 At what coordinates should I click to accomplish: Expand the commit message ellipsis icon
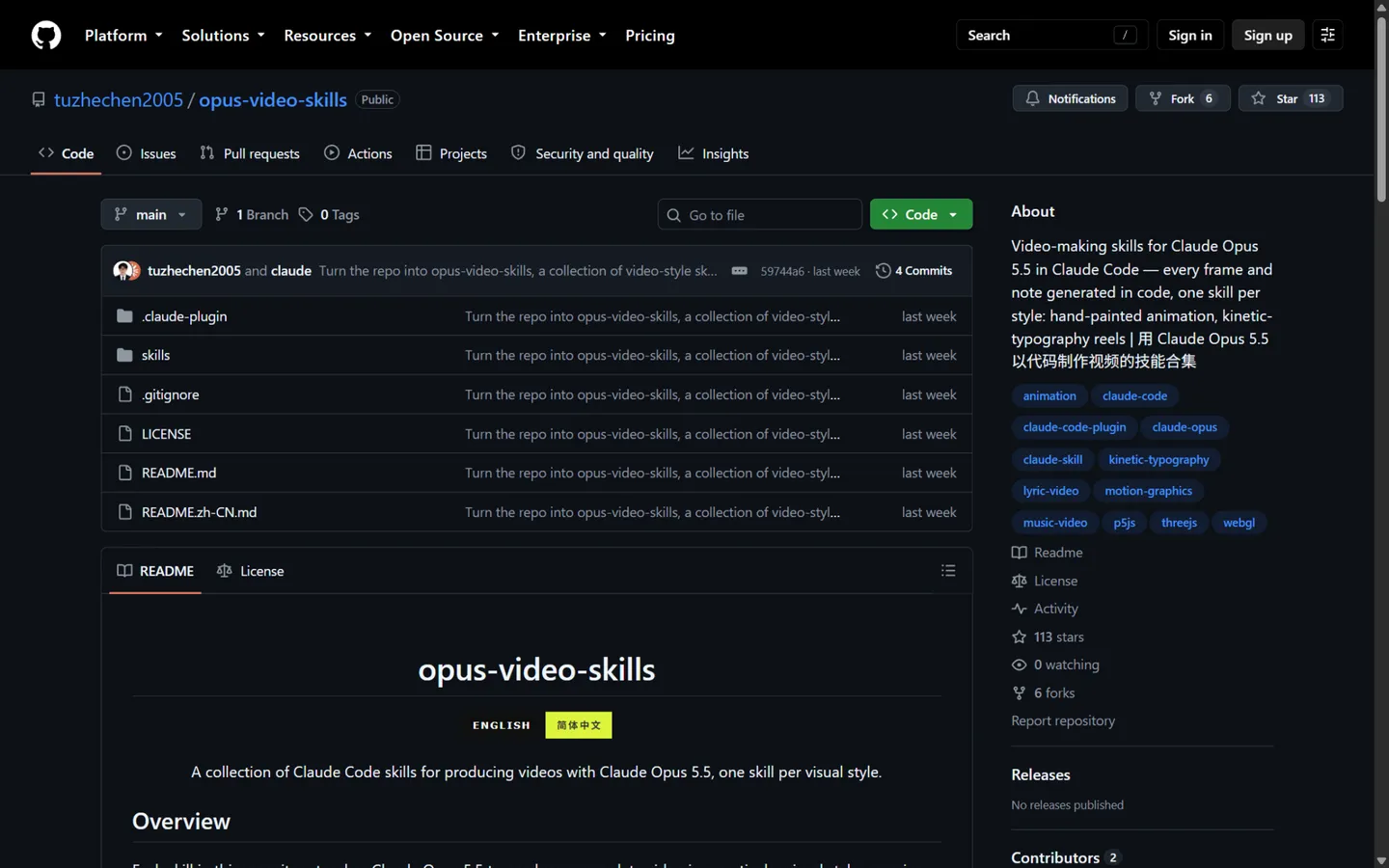(740, 271)
